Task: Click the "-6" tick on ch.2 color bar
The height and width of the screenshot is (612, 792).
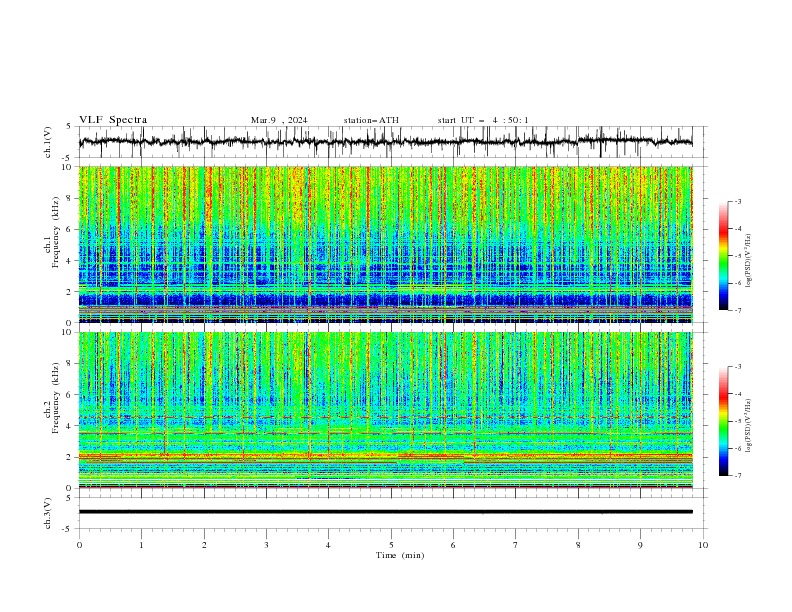Action: 737,448
